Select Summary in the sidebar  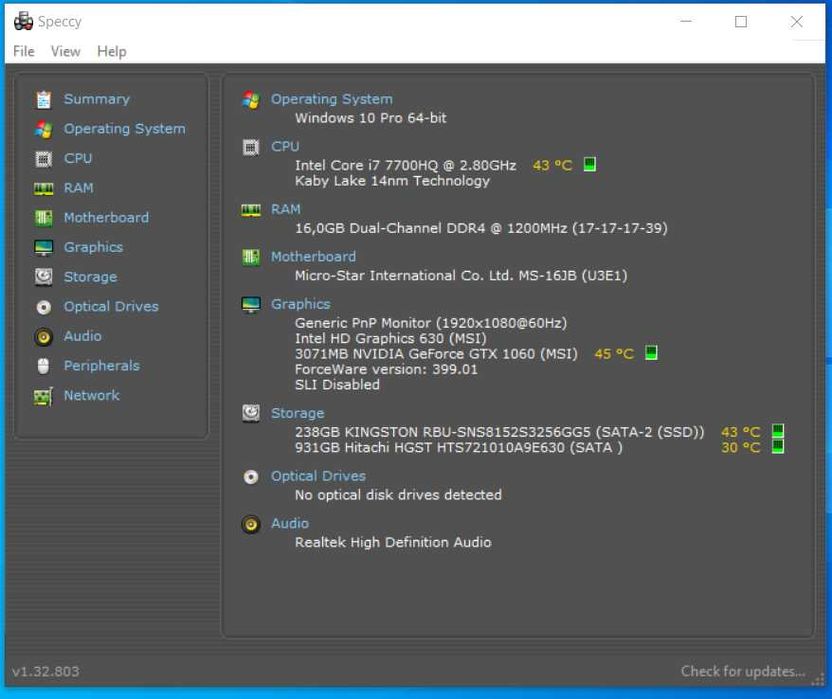coord(97,99)
